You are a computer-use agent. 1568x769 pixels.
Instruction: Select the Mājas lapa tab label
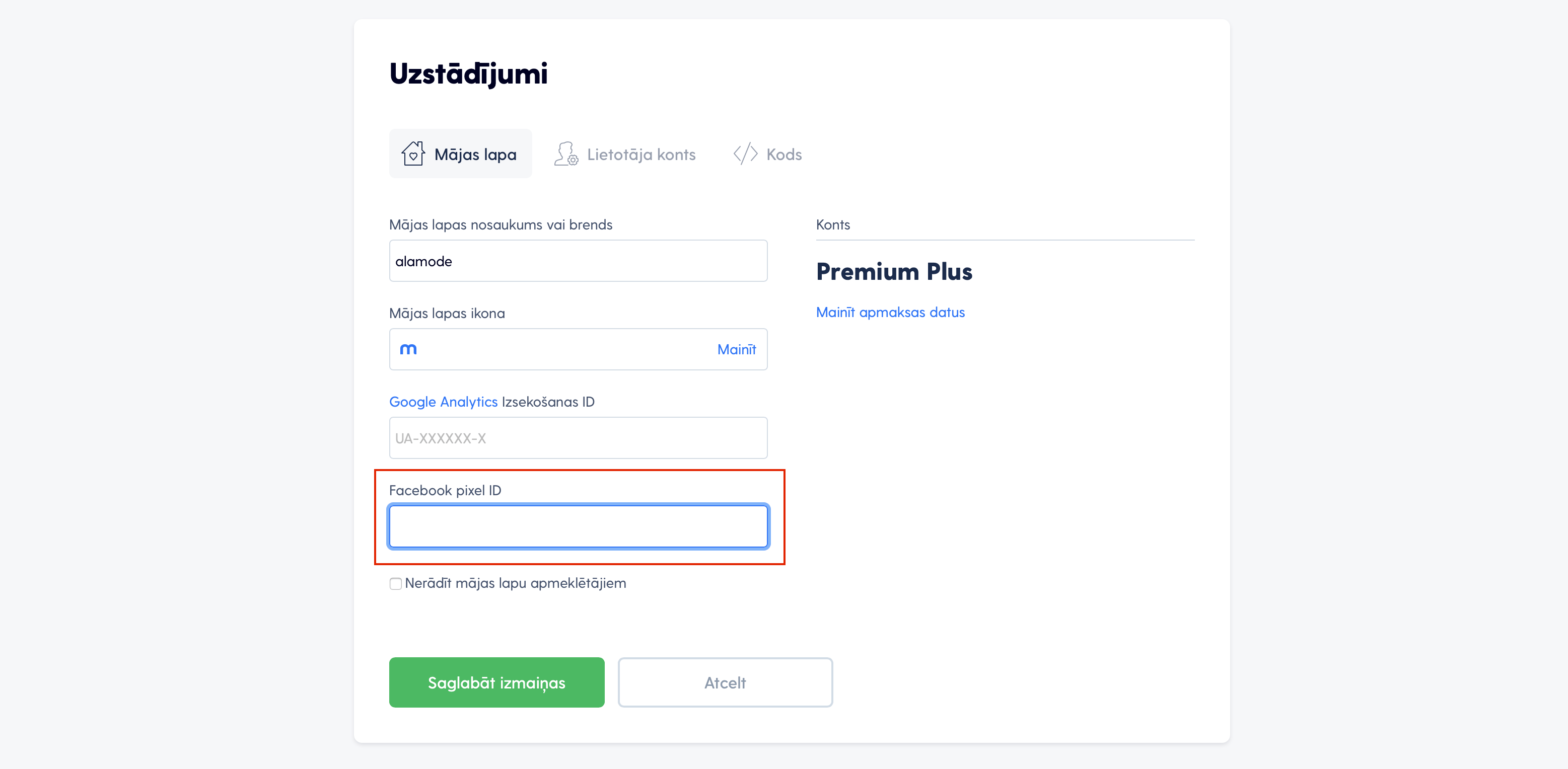[475, 155]
